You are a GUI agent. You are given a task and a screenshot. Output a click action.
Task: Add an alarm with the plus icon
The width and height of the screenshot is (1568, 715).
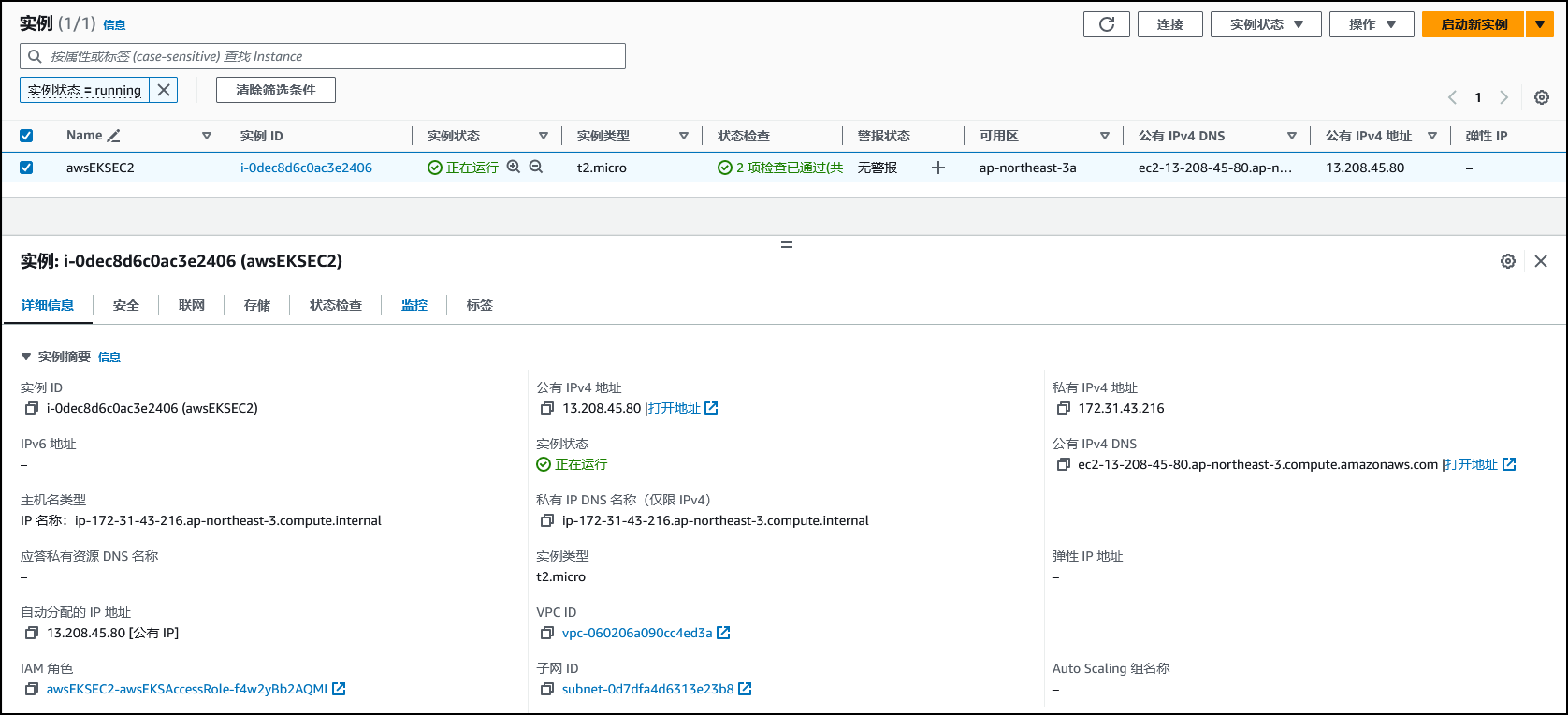[938, 168]
